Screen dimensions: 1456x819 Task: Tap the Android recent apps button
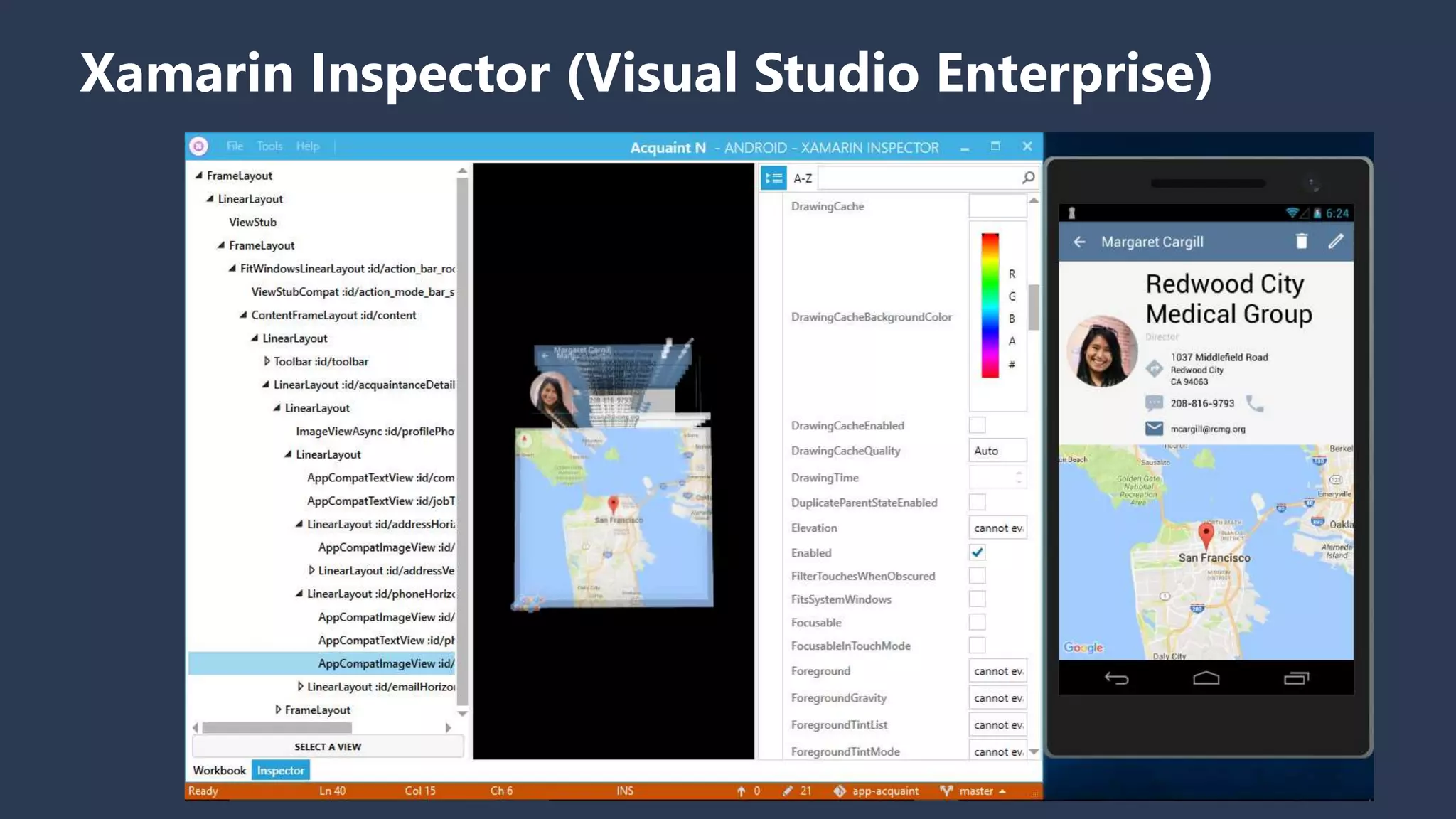pos(1296,678)
